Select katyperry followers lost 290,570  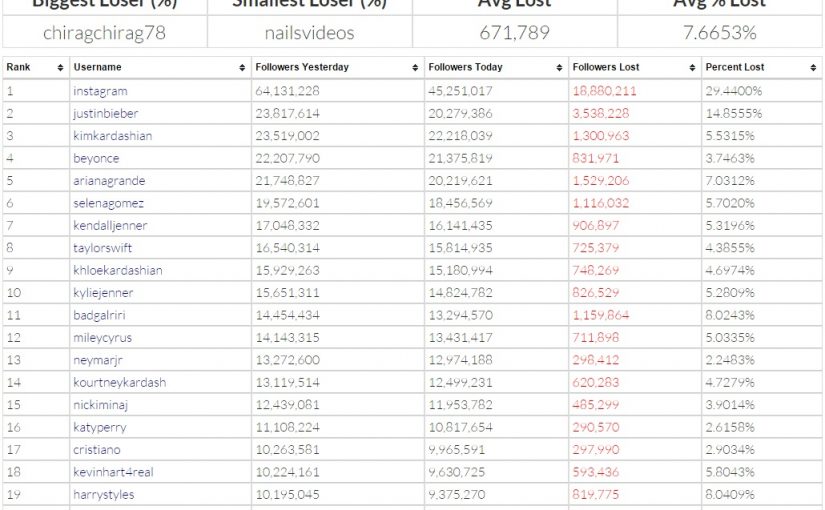[x=596, y=427]
